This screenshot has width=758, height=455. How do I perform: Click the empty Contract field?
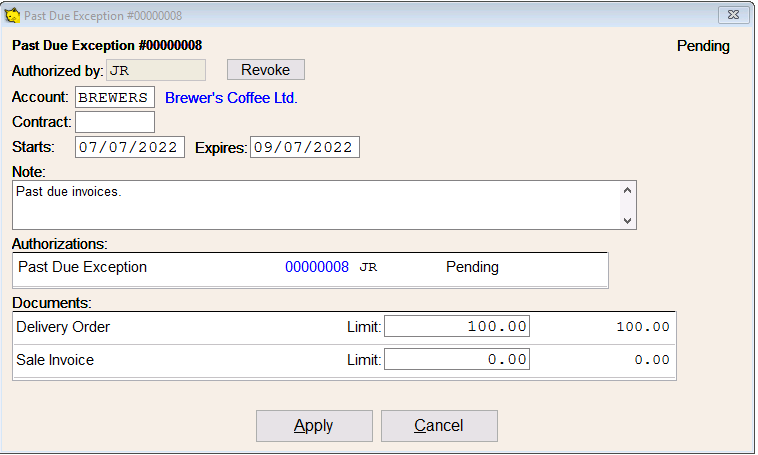pos(115,122)
